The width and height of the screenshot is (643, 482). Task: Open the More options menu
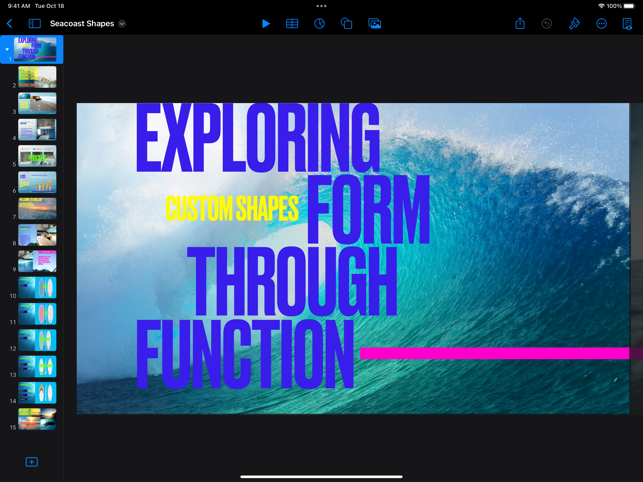(601, 23)
